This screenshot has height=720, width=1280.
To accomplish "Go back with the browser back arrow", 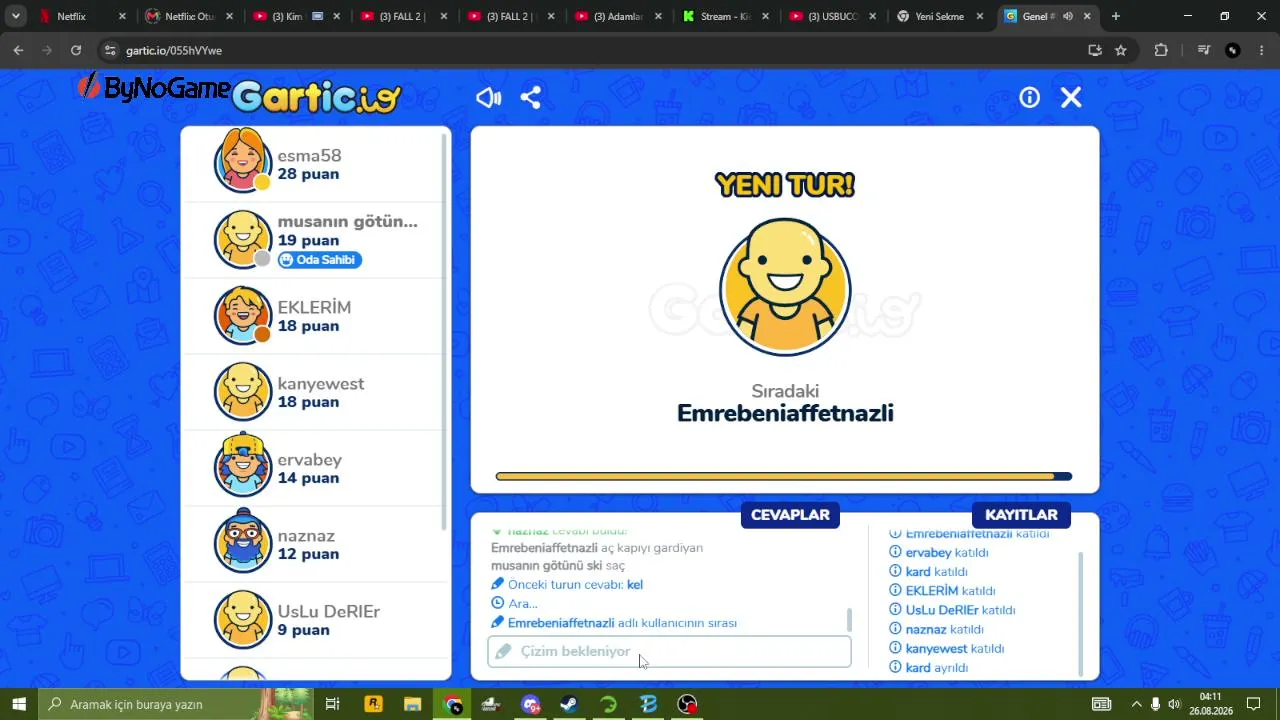I will pos(18,50).
